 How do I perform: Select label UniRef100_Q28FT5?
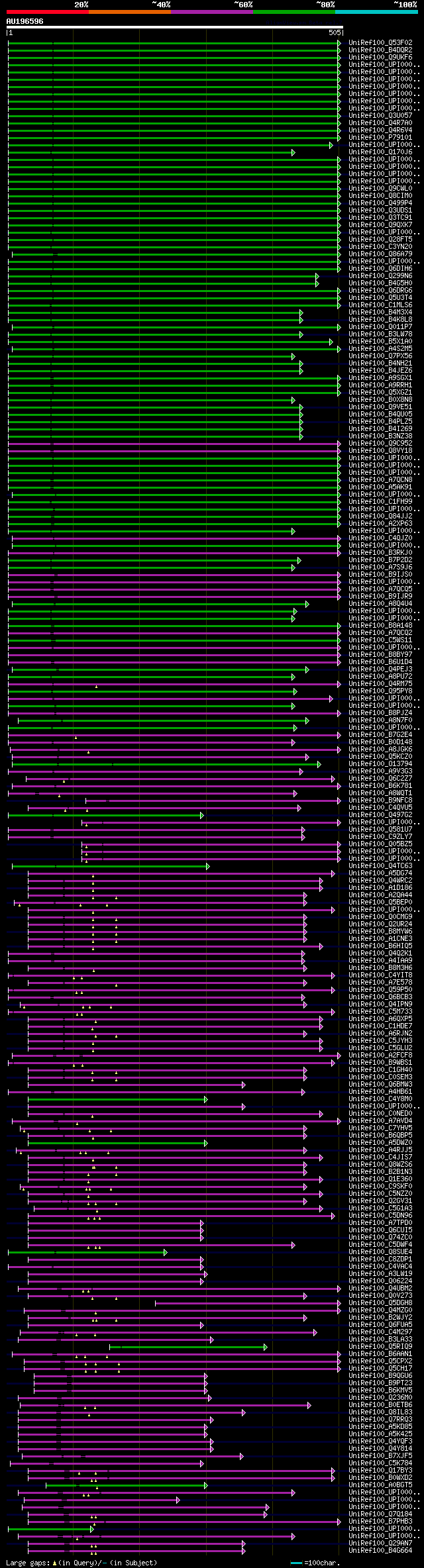(380, 240)
